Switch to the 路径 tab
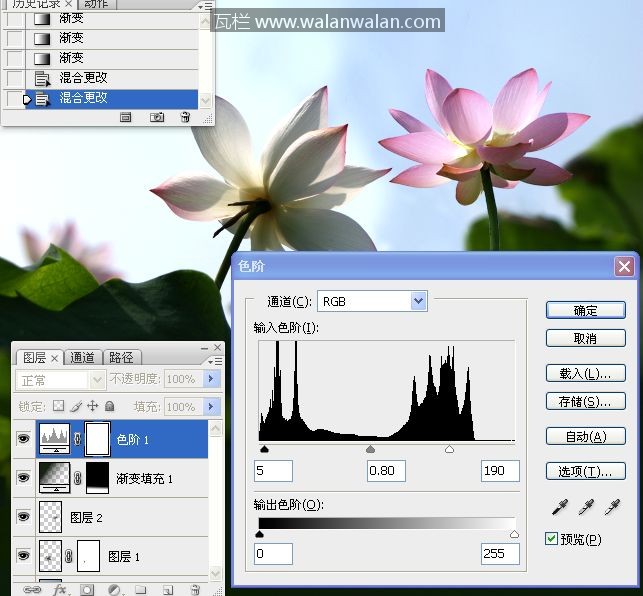Viewport: 643px width, 596px height. pos(121,357)
